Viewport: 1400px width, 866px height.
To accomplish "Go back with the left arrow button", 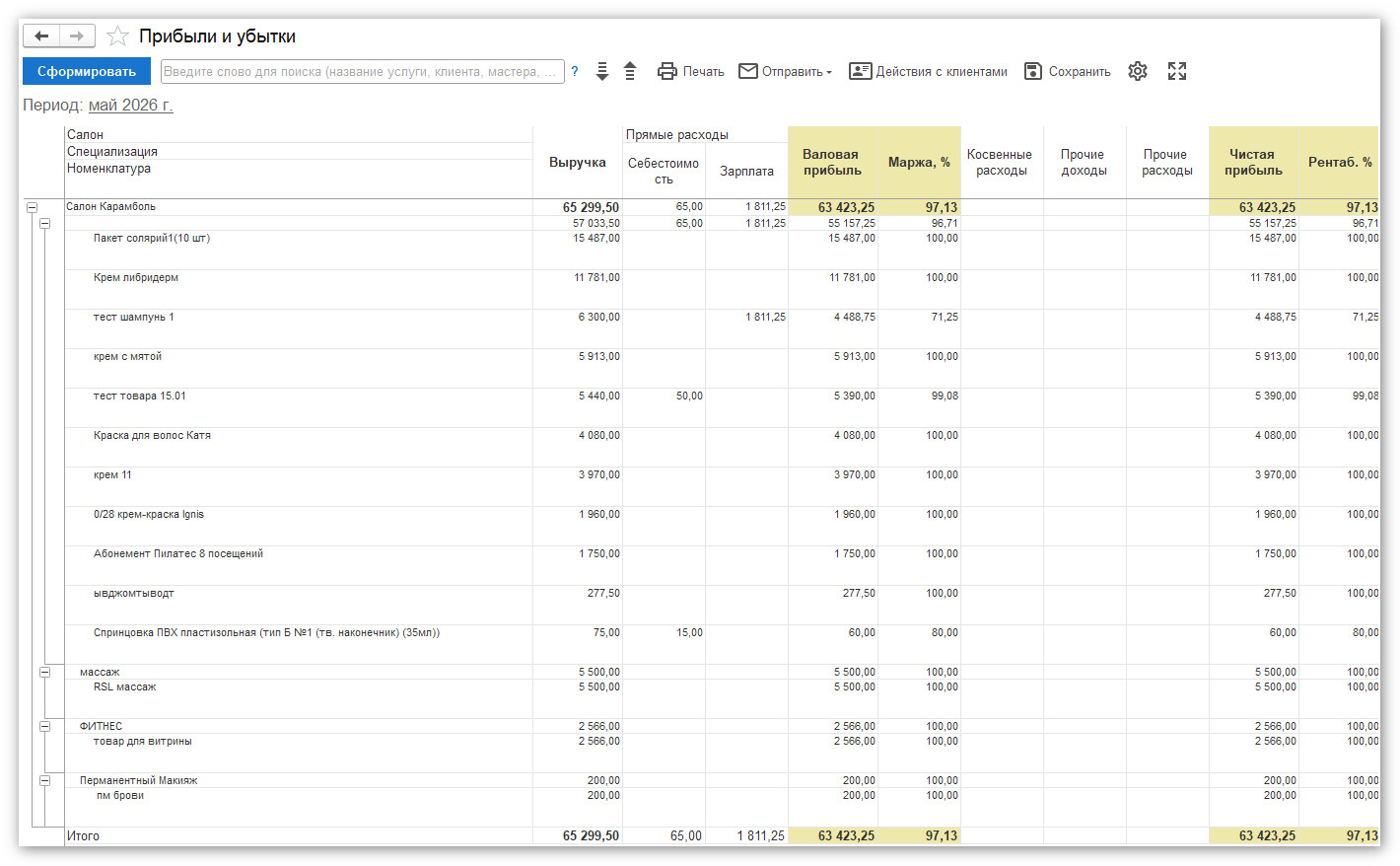I will (x=41, y=36).
